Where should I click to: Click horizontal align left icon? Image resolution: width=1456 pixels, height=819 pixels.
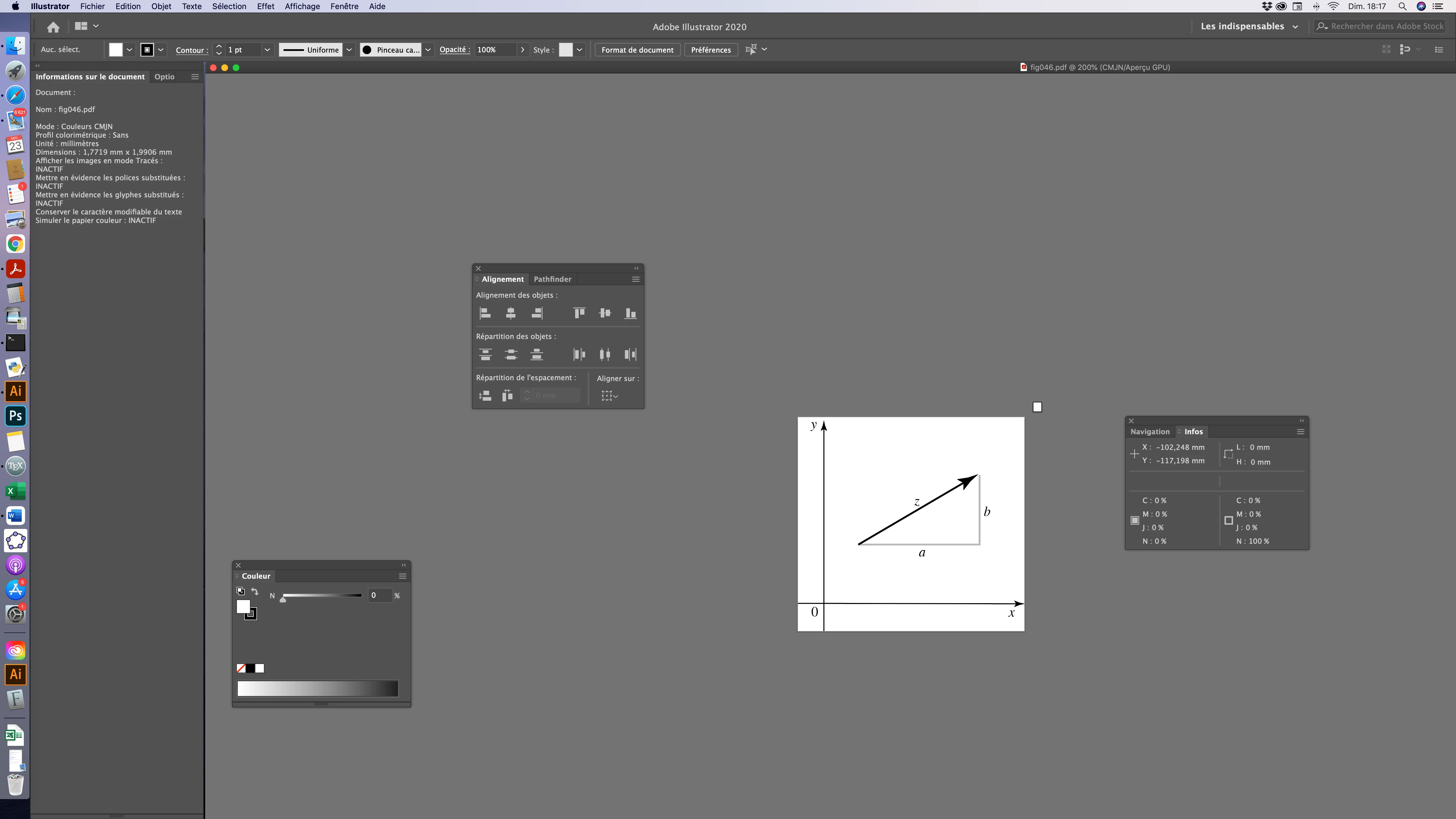pyautogui.click(x=485, y=313)
